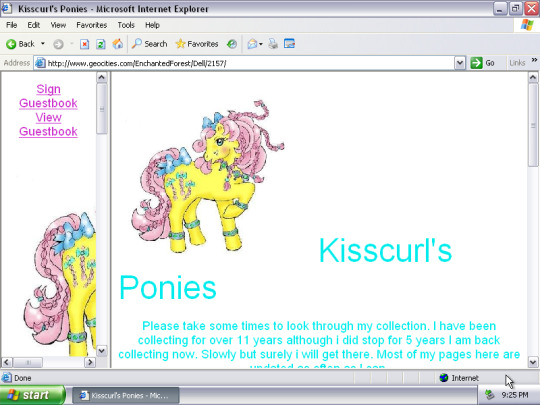Open the View Guestbook link
The image size is (540, 405).
click(48, 124)
